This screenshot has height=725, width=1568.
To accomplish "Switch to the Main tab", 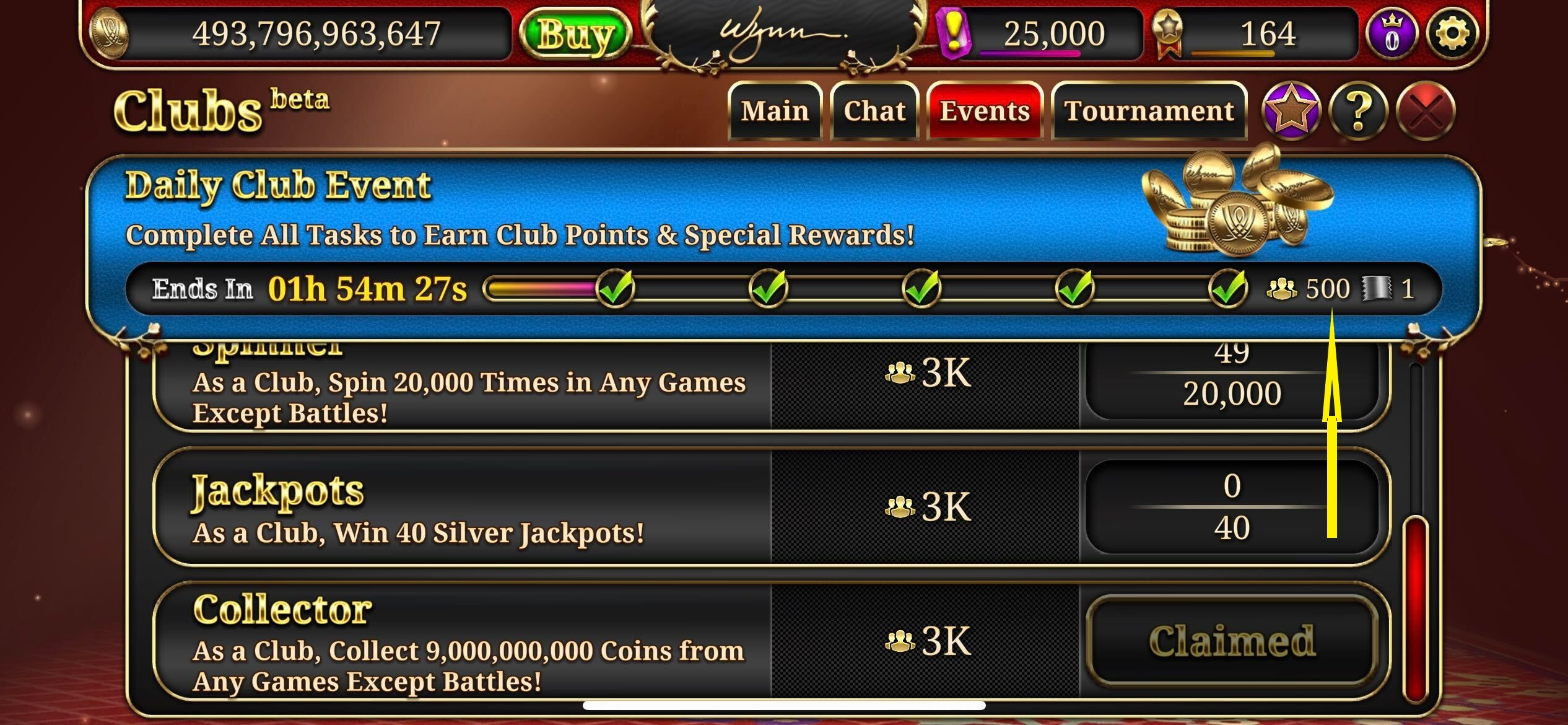I will (x=775, y=111).
